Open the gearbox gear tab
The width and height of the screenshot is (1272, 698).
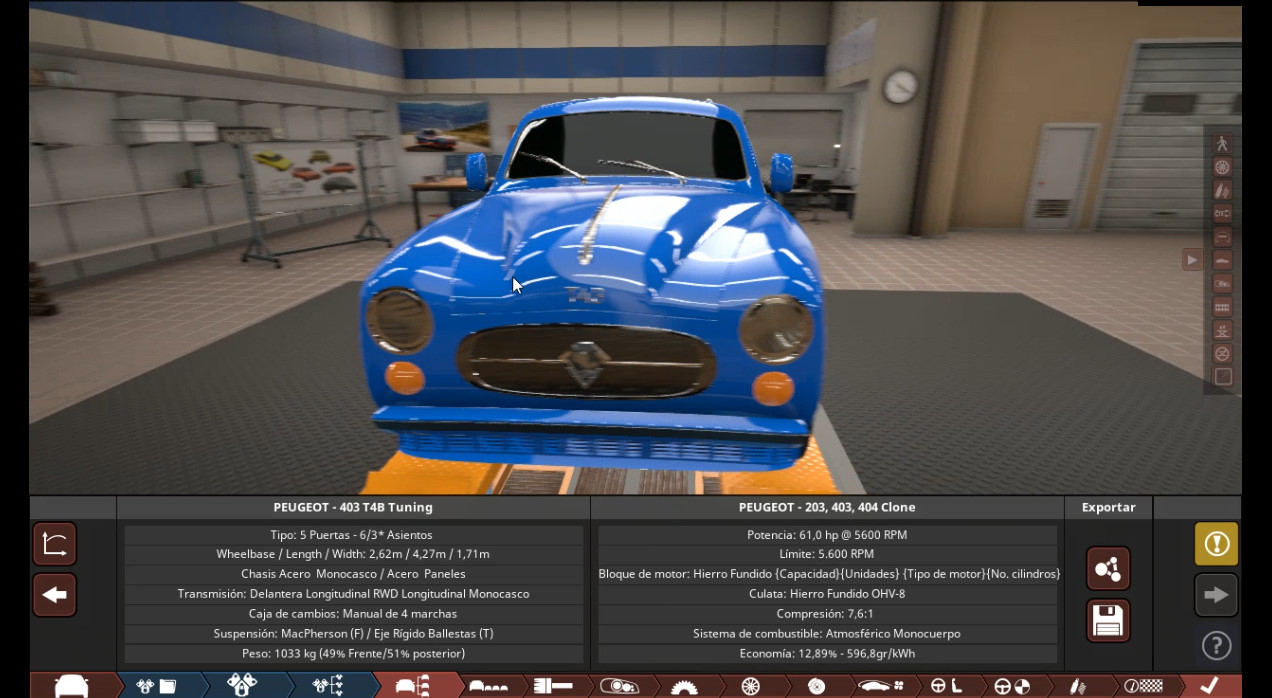pos(684,686)
